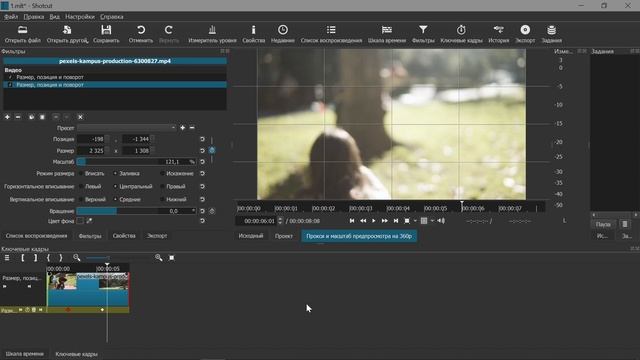The image size is (640, 360).
Task: Open Правка menu
Action: point(33,17)
